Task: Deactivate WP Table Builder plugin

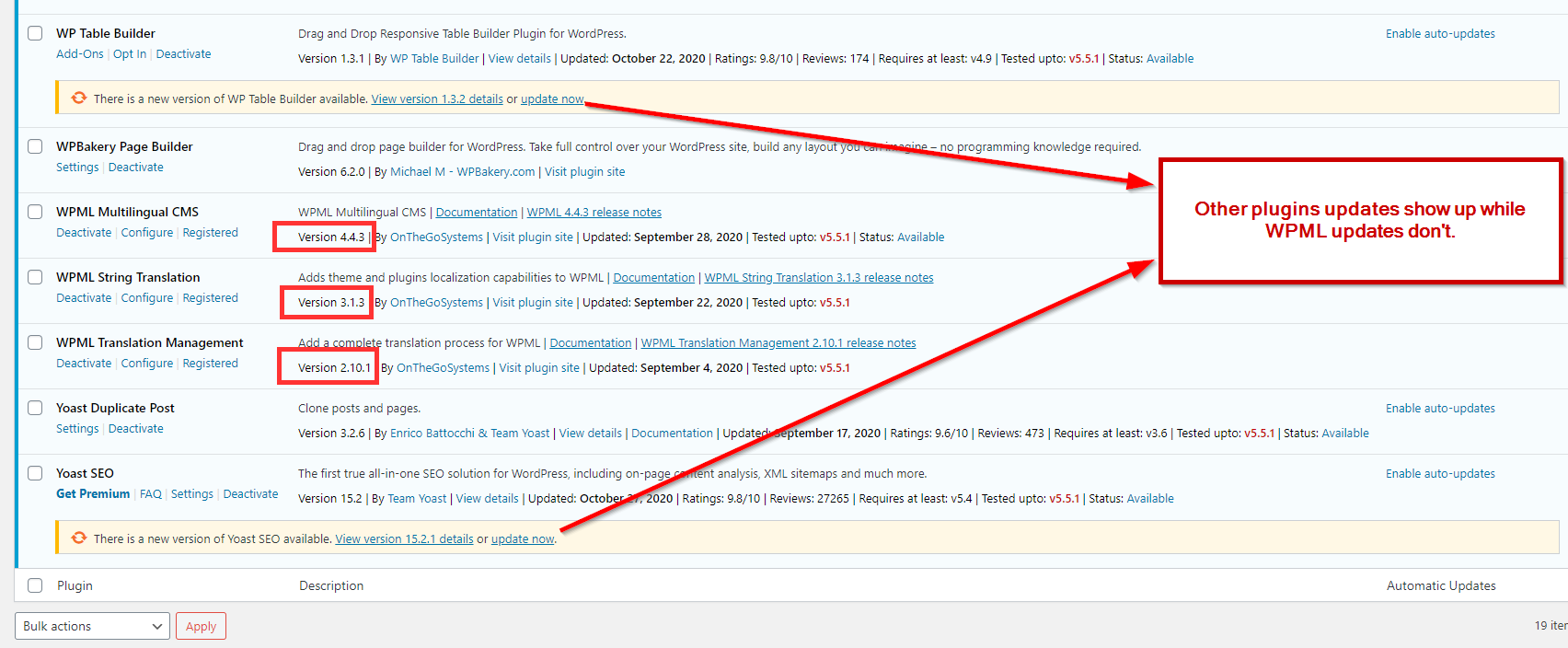Action: pos(183,54)
